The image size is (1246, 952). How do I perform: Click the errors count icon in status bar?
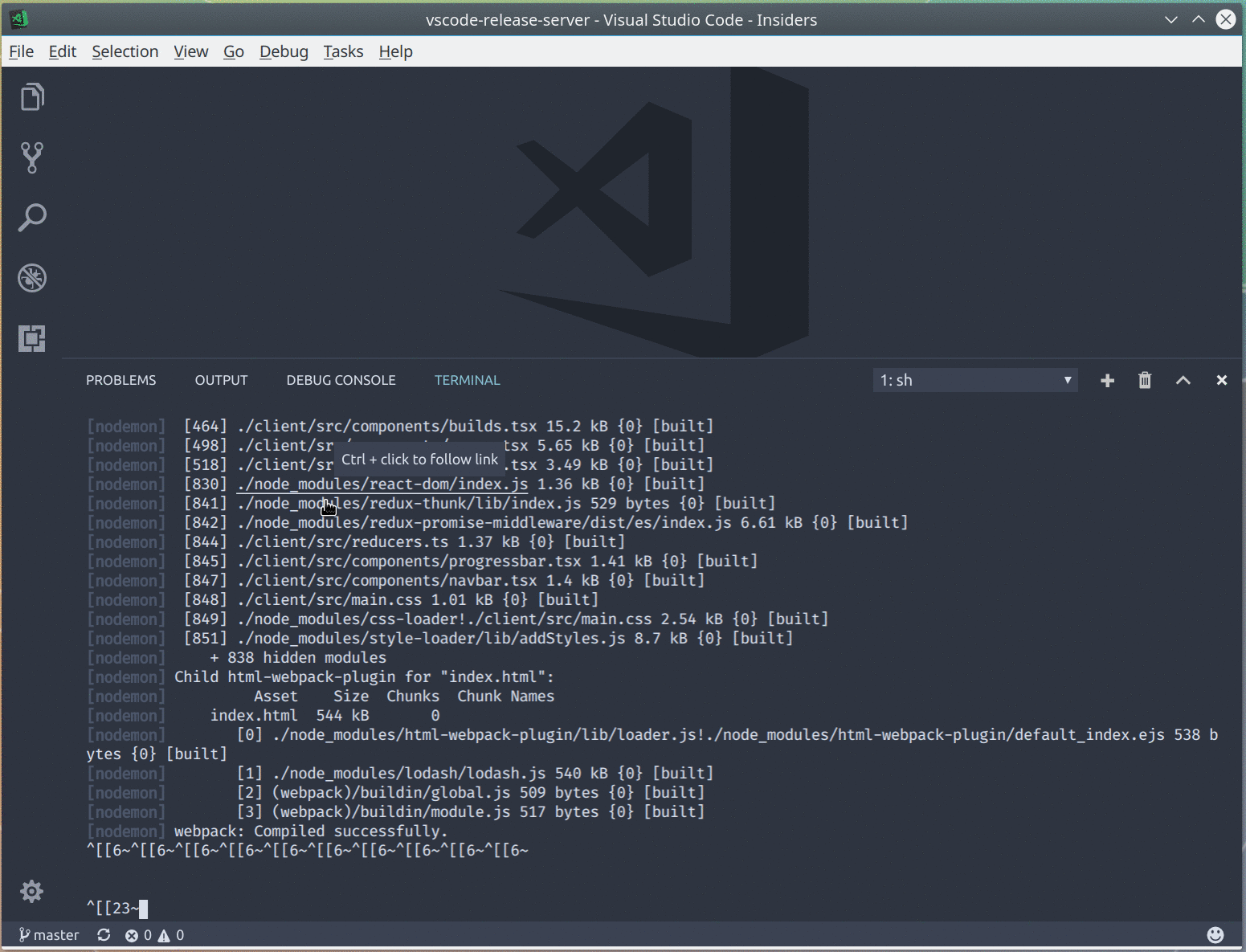(x=132, y=935)
